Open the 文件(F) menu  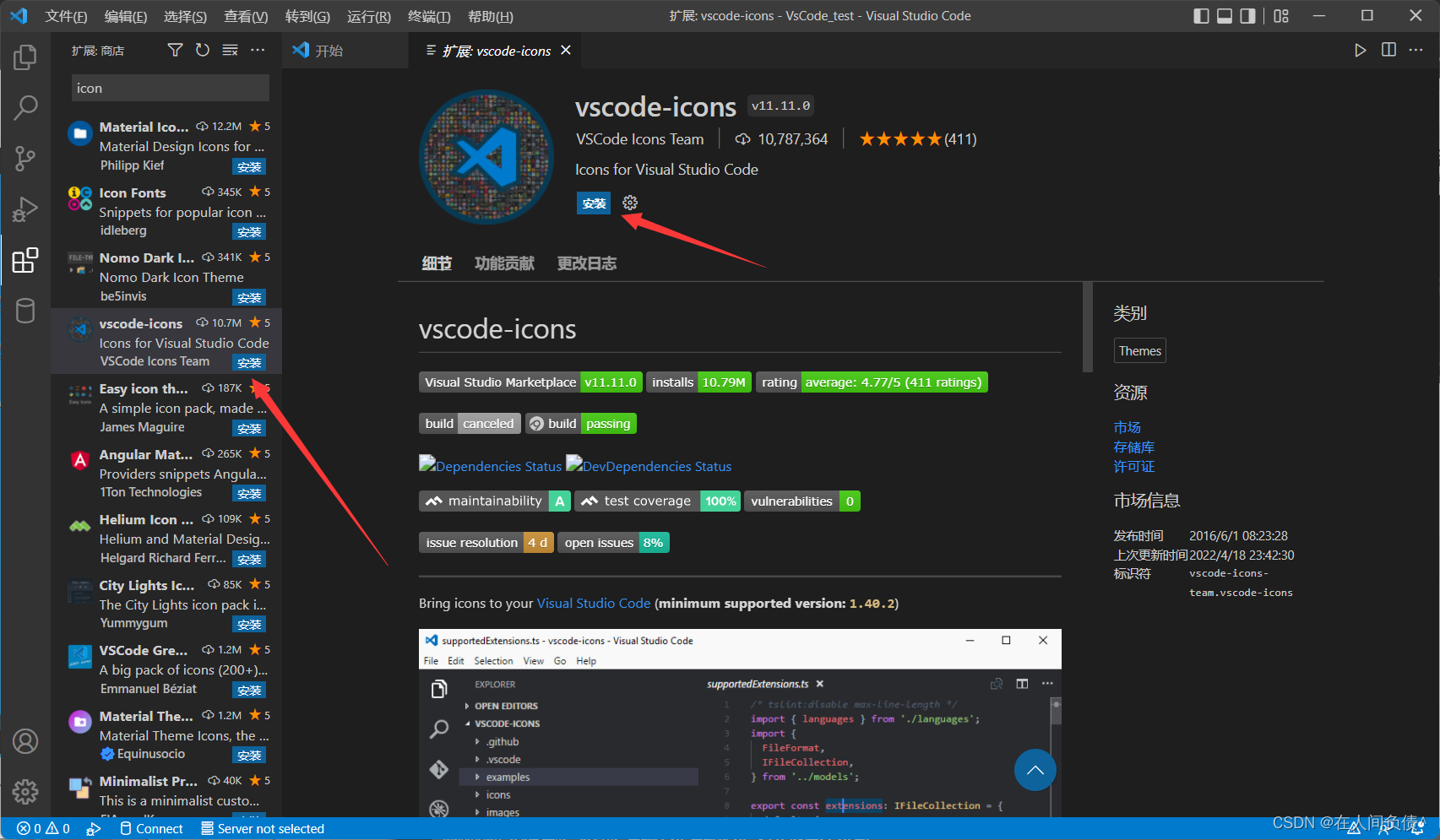[x=66, y=16]
